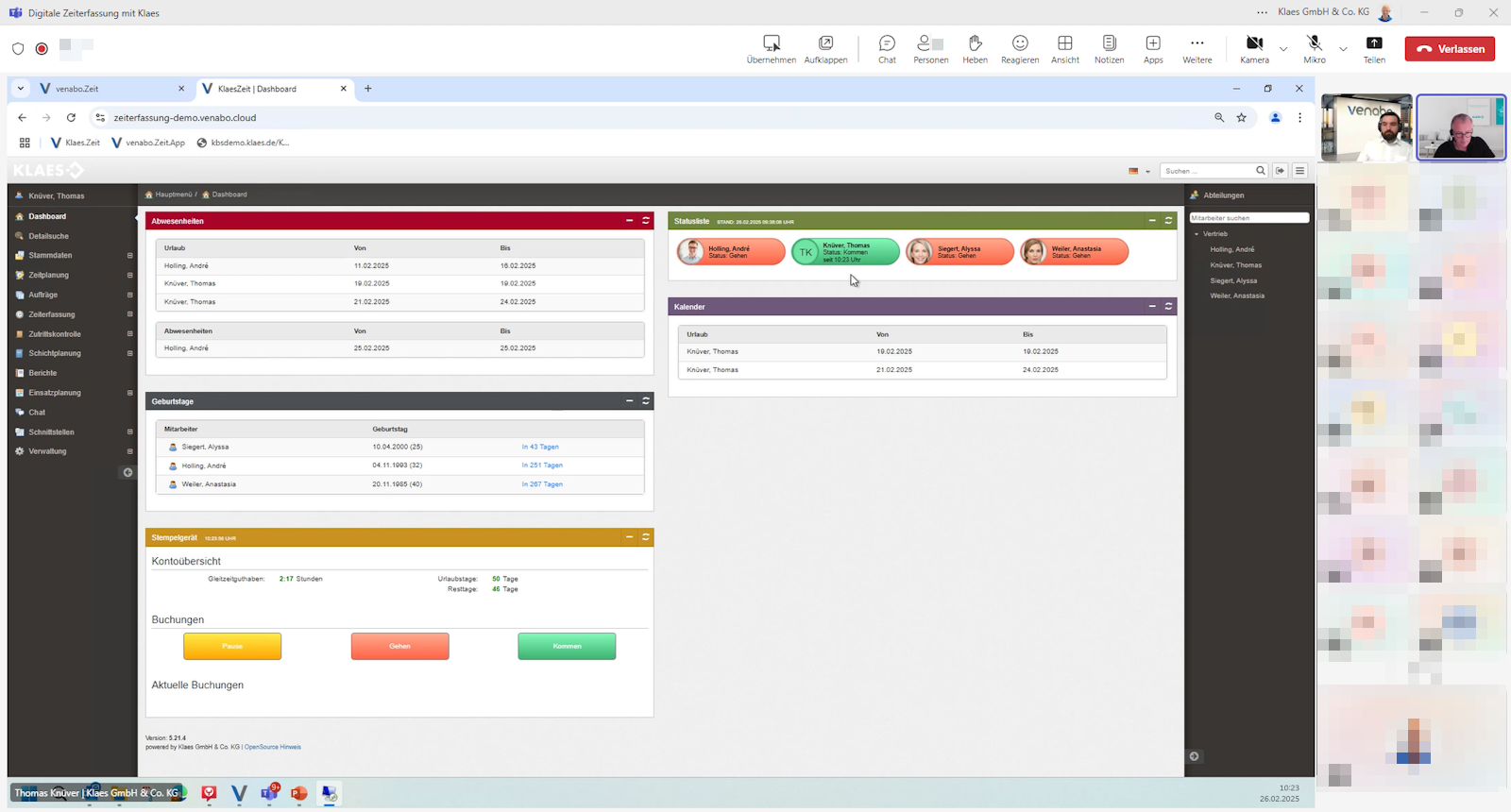Click the logout icon beside search
The height and width of the screenshot is (812, 1511).
pyautogui.click(x=1281, y=171)
